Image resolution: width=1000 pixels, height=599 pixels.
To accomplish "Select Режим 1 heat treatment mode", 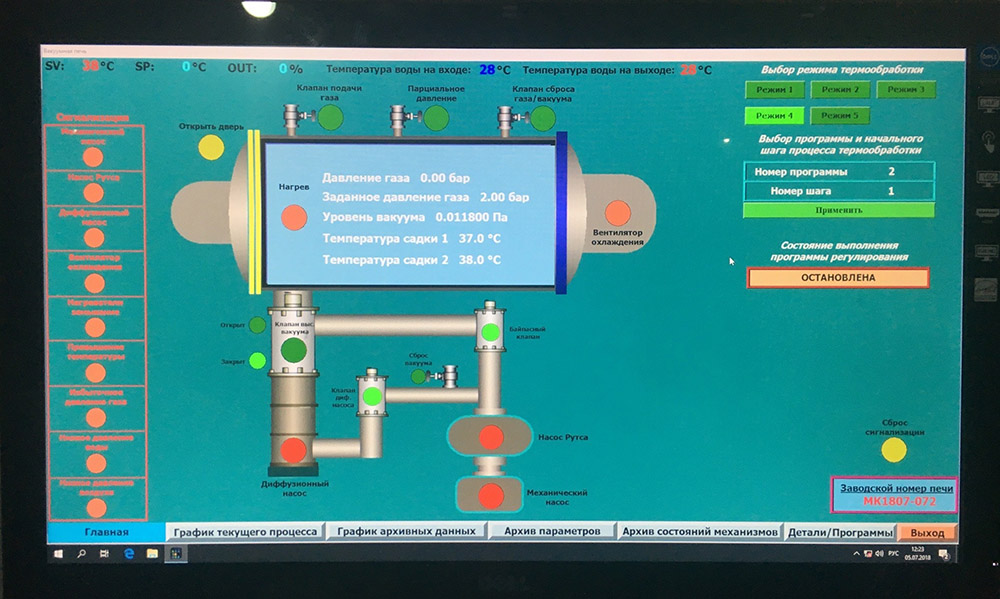I will click(775, 90).
